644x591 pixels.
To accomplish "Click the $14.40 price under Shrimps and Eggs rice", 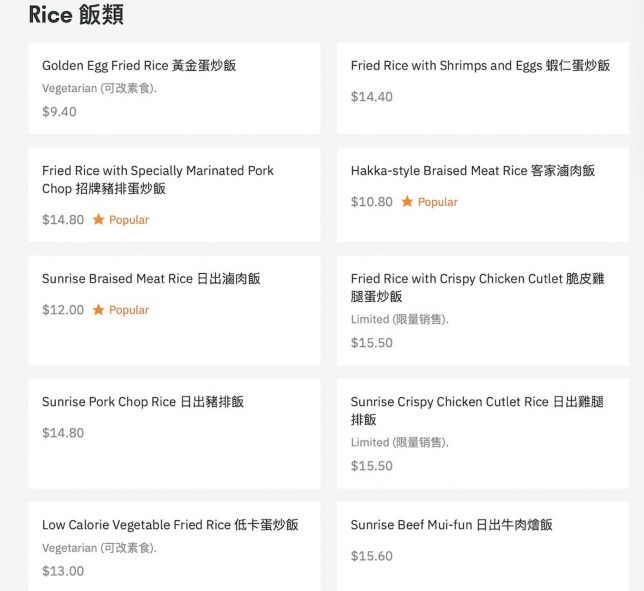I will click(x=372, y=97).
